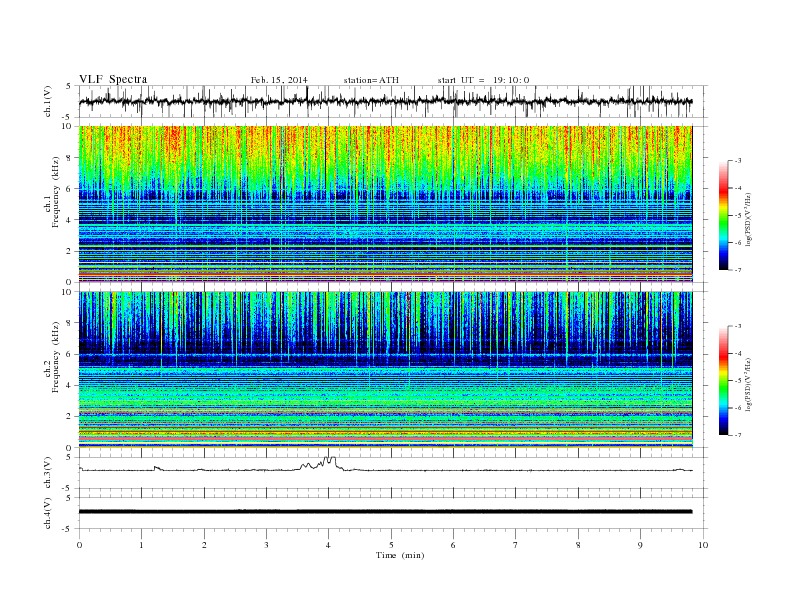Click the ch.1 voltage waveform trace at top
This screenshot has height=612, width=792.
385,101
